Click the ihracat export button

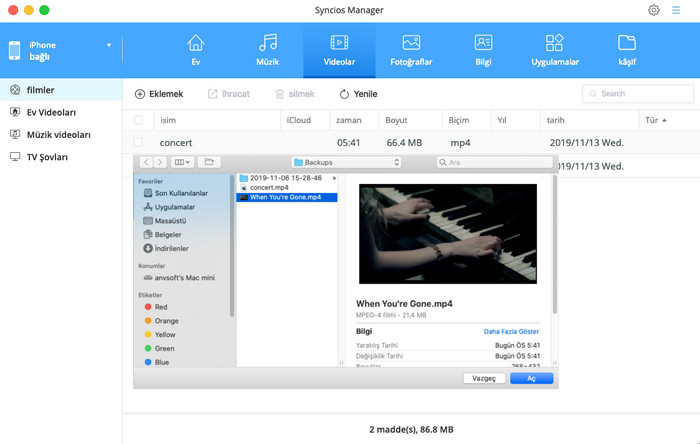point(229,94)
